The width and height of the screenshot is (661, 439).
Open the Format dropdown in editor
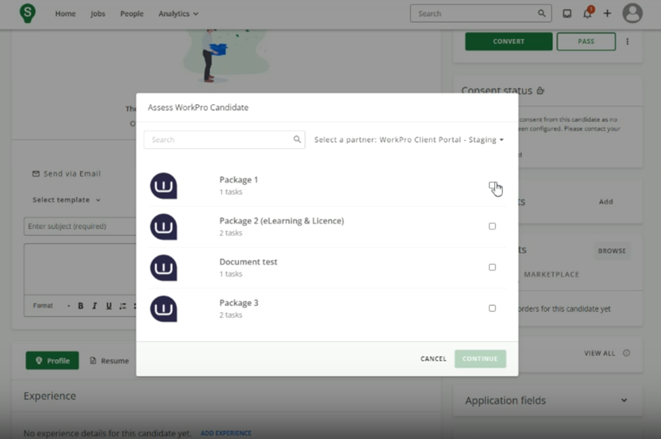coord(51,306)
